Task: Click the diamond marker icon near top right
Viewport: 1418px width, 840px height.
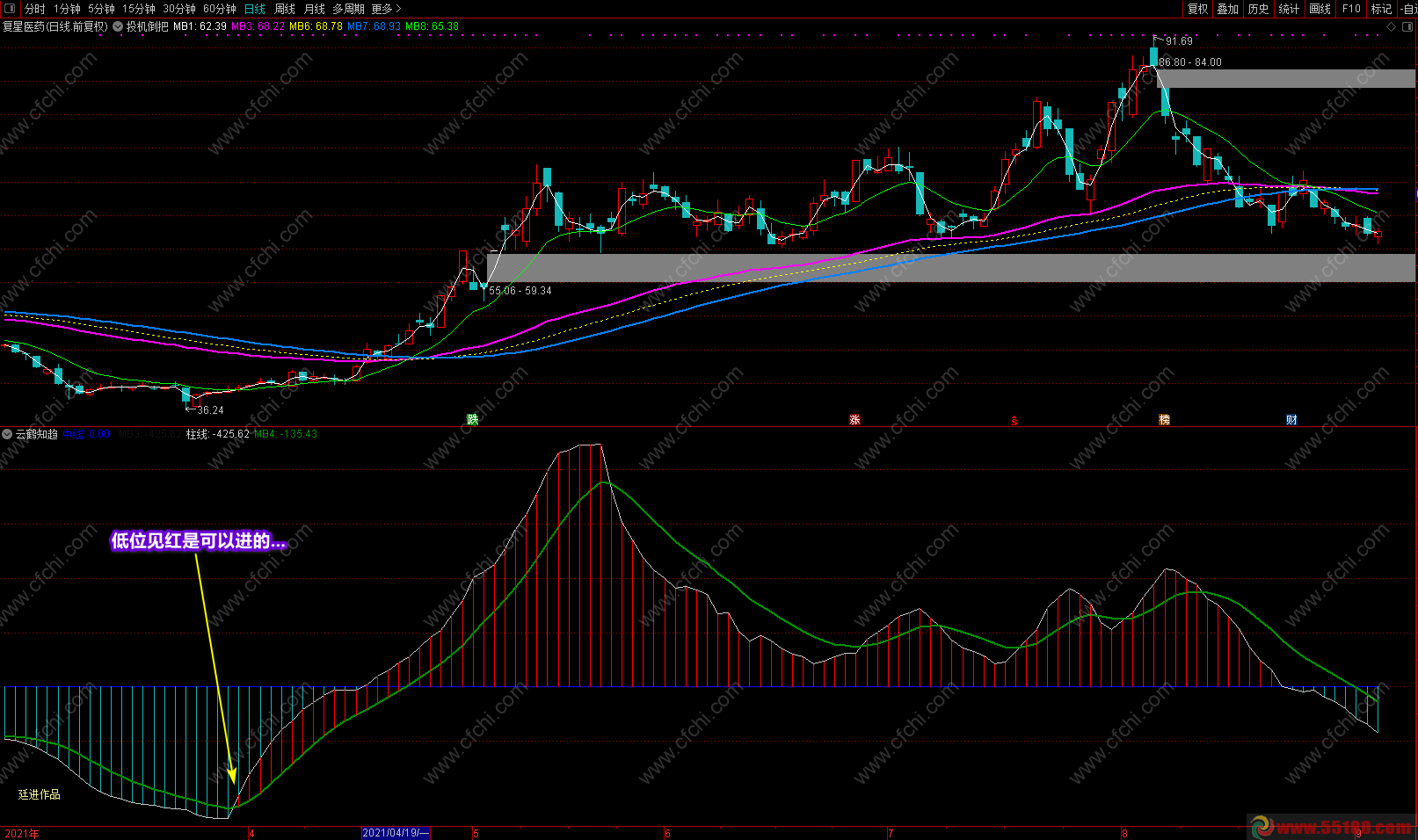Action: [x=1392, y=27]
